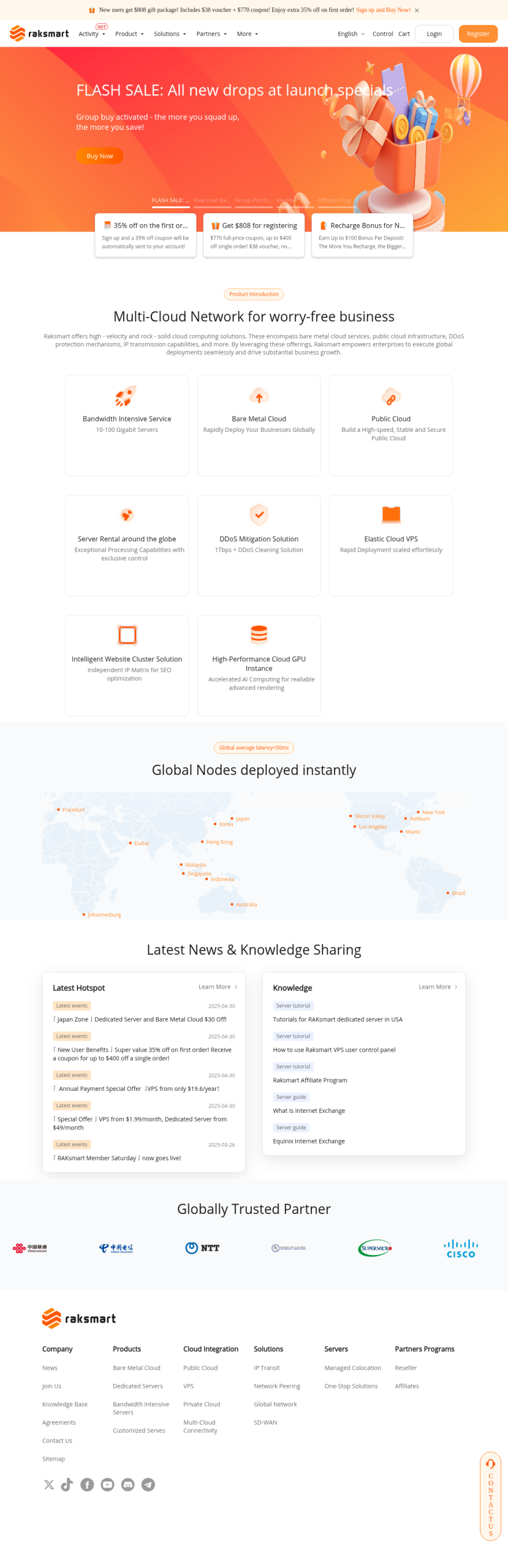Click the China Telecom partner logo
Screen dimensions: 508x1568
click(x=116, y=1248)
